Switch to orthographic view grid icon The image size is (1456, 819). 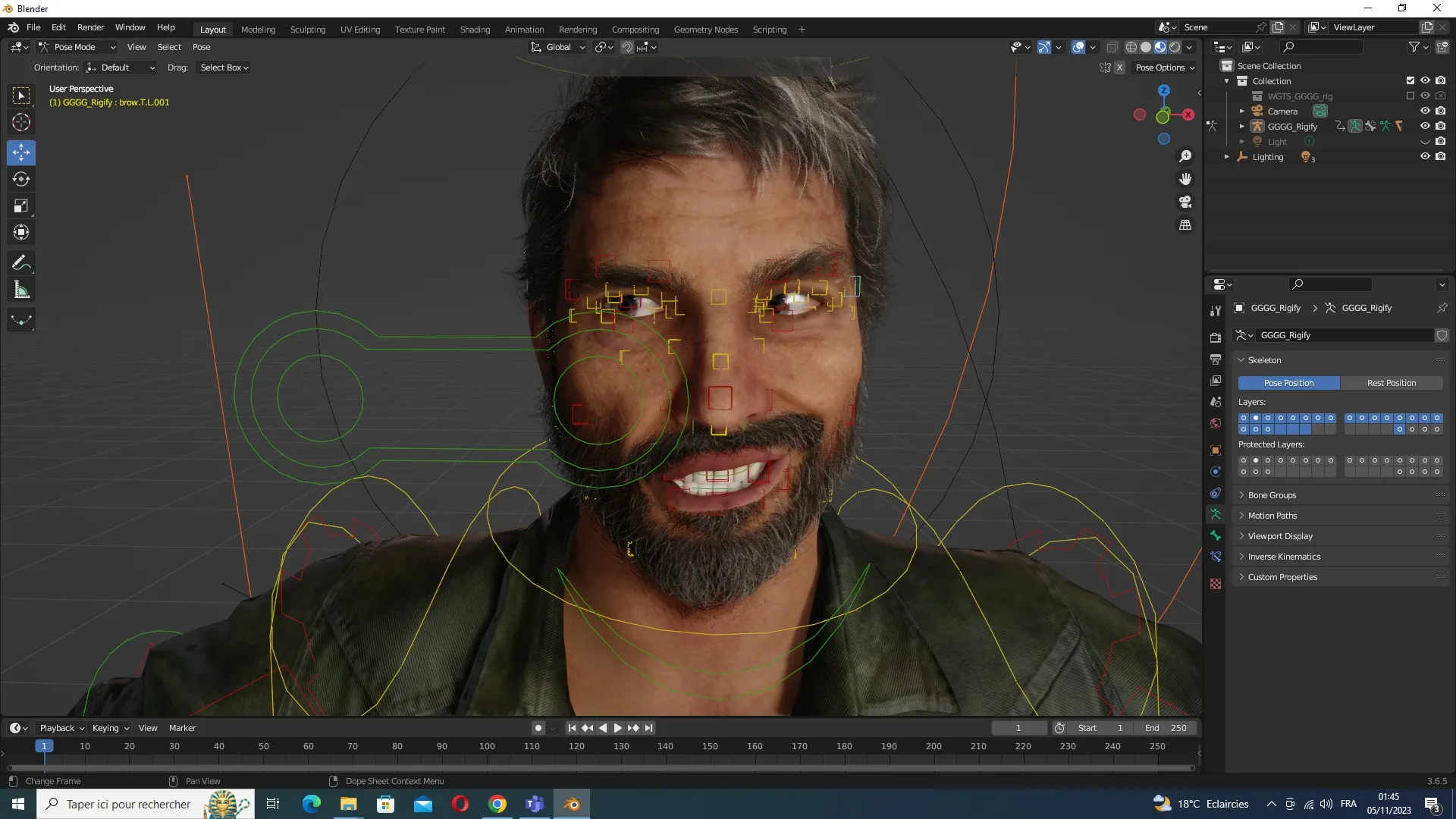point(1185,225)
